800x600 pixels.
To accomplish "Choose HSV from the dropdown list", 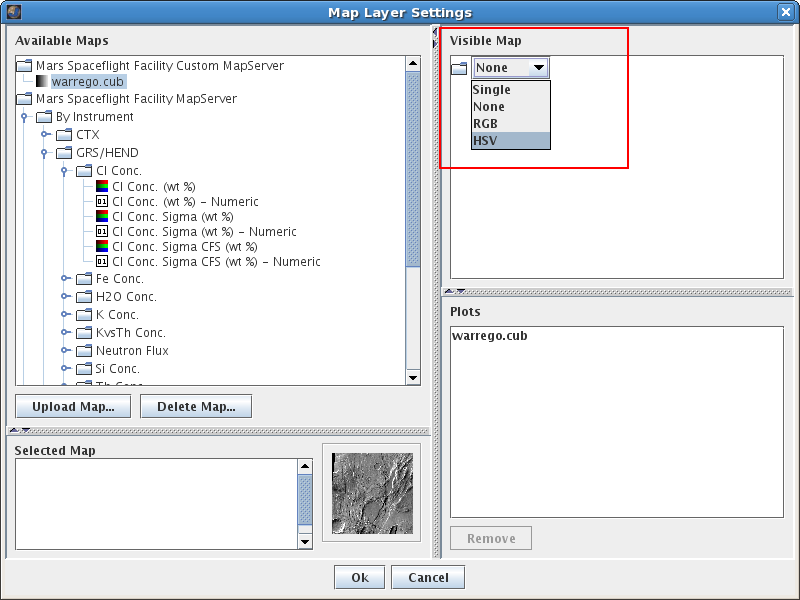I will click(511, 140).
